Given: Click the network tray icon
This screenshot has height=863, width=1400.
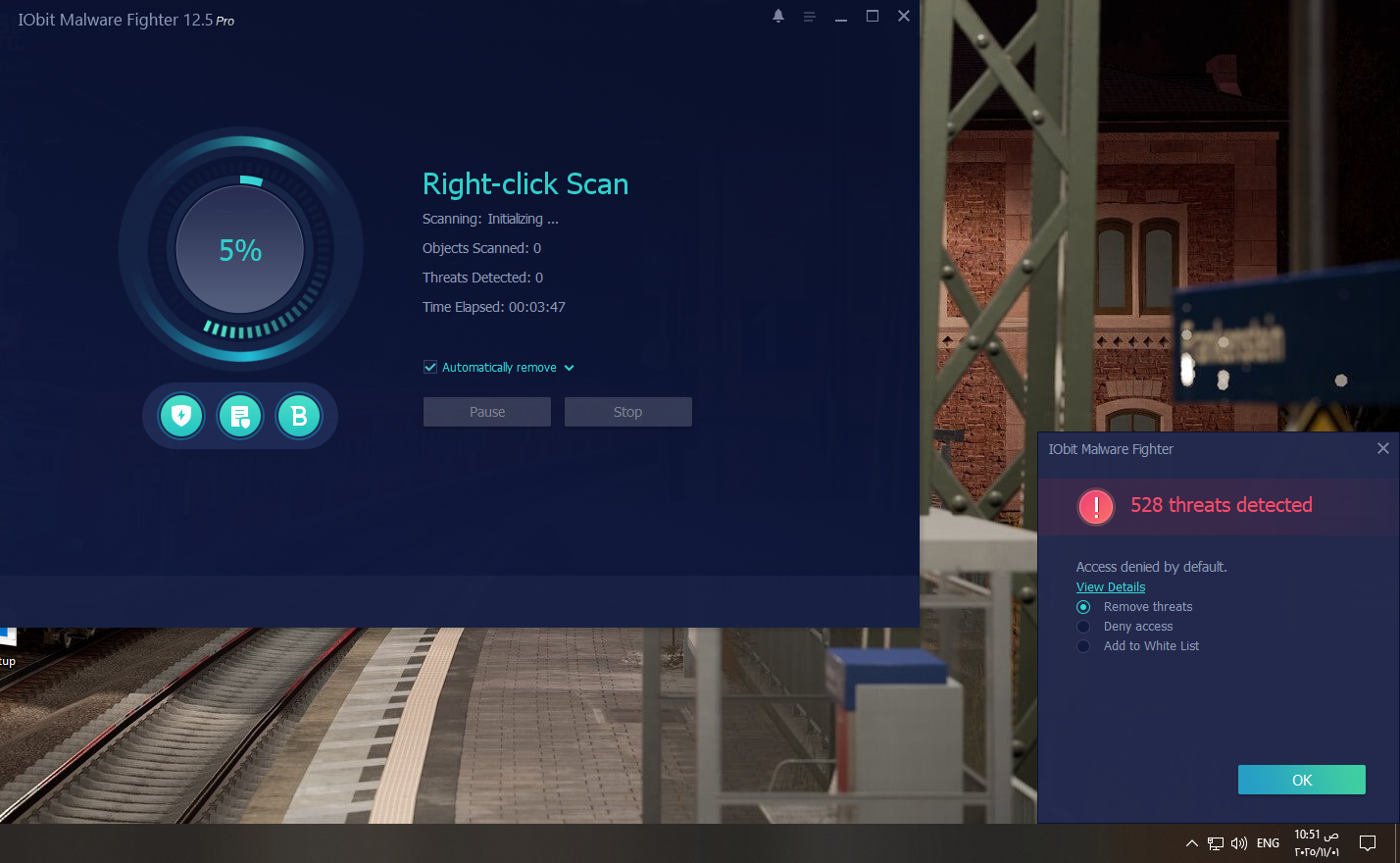Looking at the screenshot, I should point(1216,843).
